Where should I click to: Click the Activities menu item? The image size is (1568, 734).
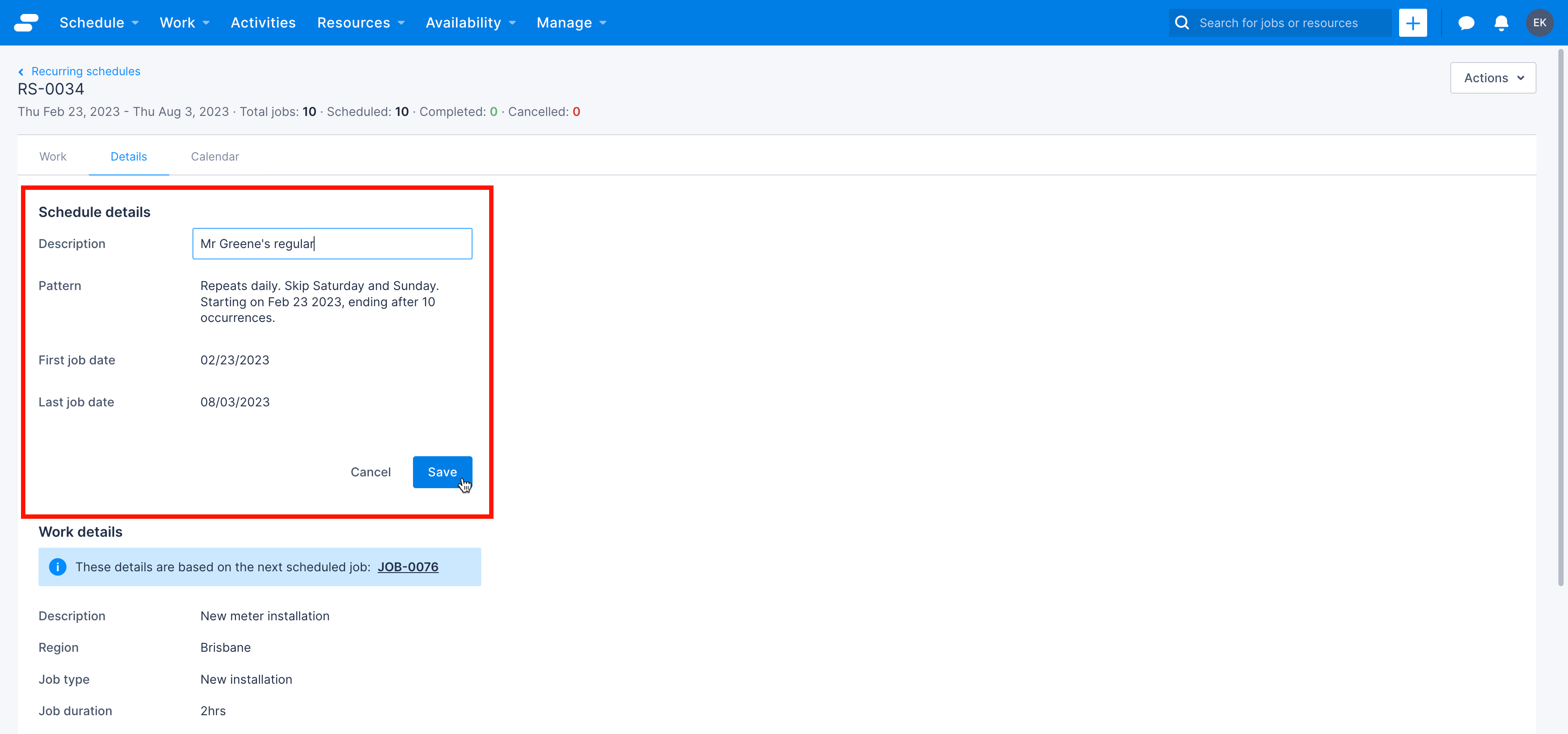263,22
